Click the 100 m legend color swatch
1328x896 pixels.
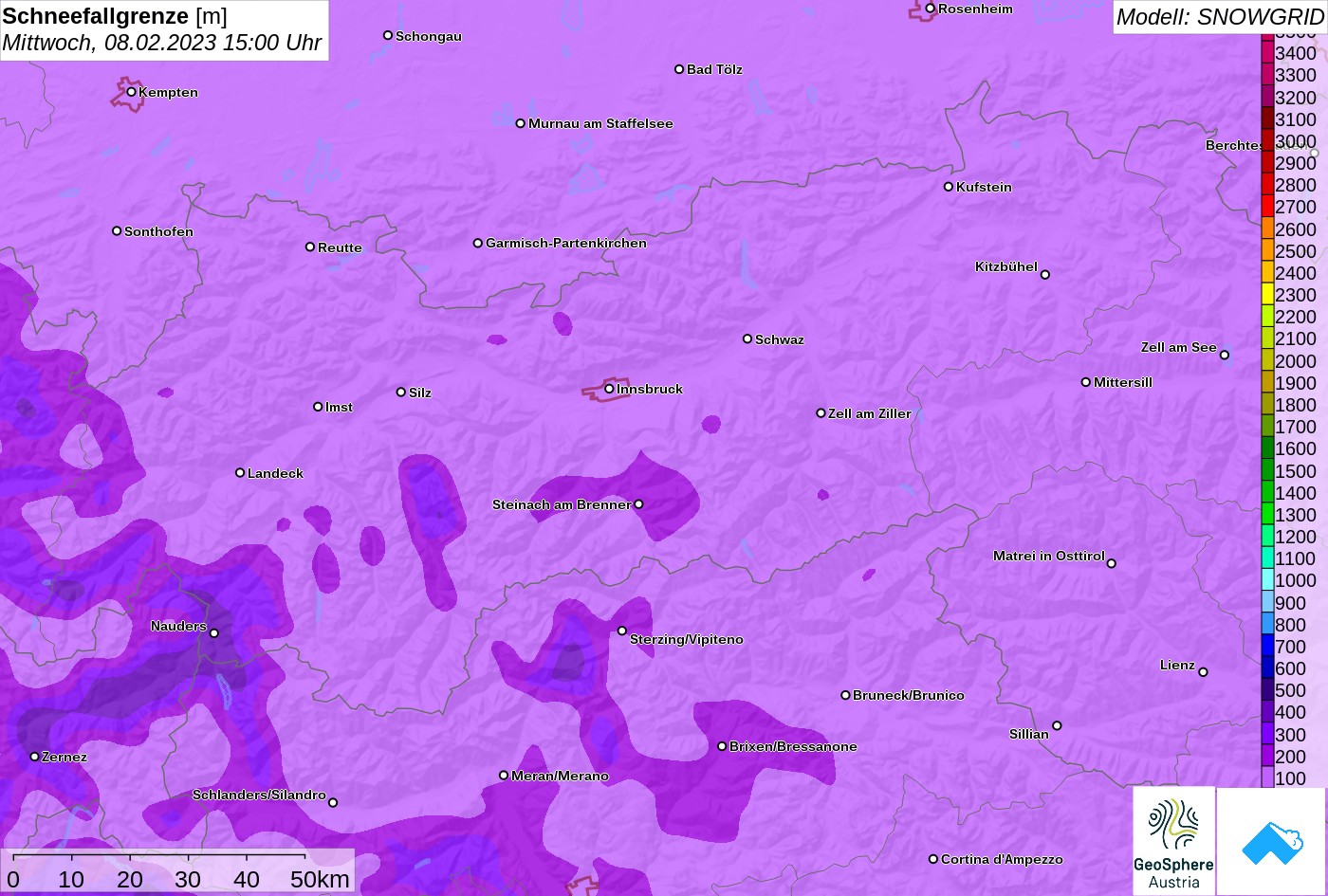coord(1267,778)
